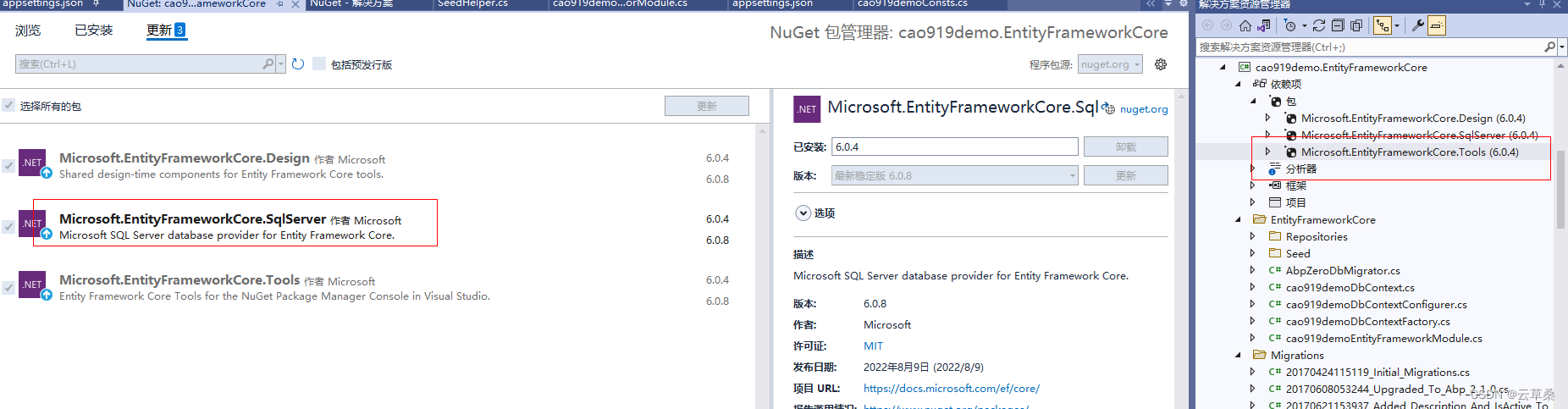Open the package source nuget.org dropdown
The image size is (1568, 409).
[1111, 64]
